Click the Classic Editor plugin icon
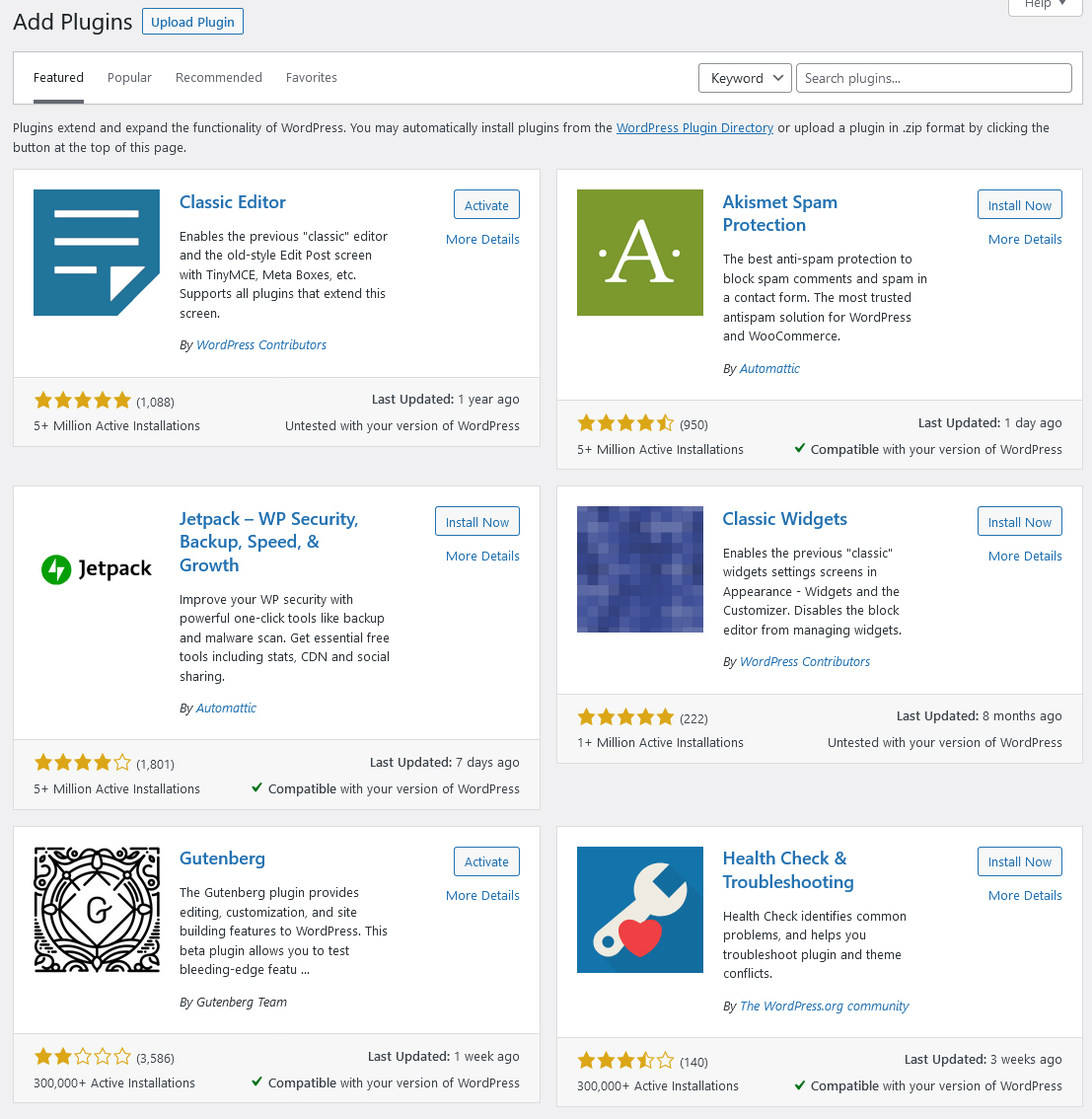1092x1119 pixels. coord(96,253)
